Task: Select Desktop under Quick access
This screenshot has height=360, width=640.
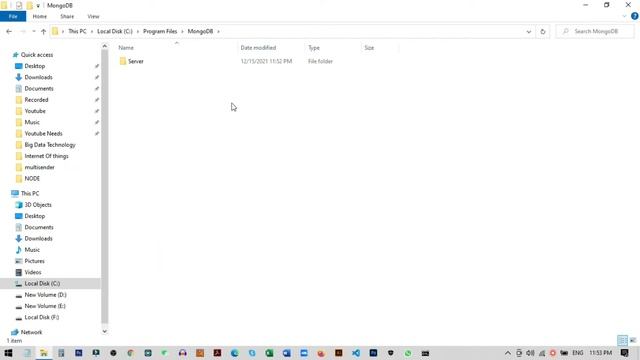Action: click(x=35, y=66)
